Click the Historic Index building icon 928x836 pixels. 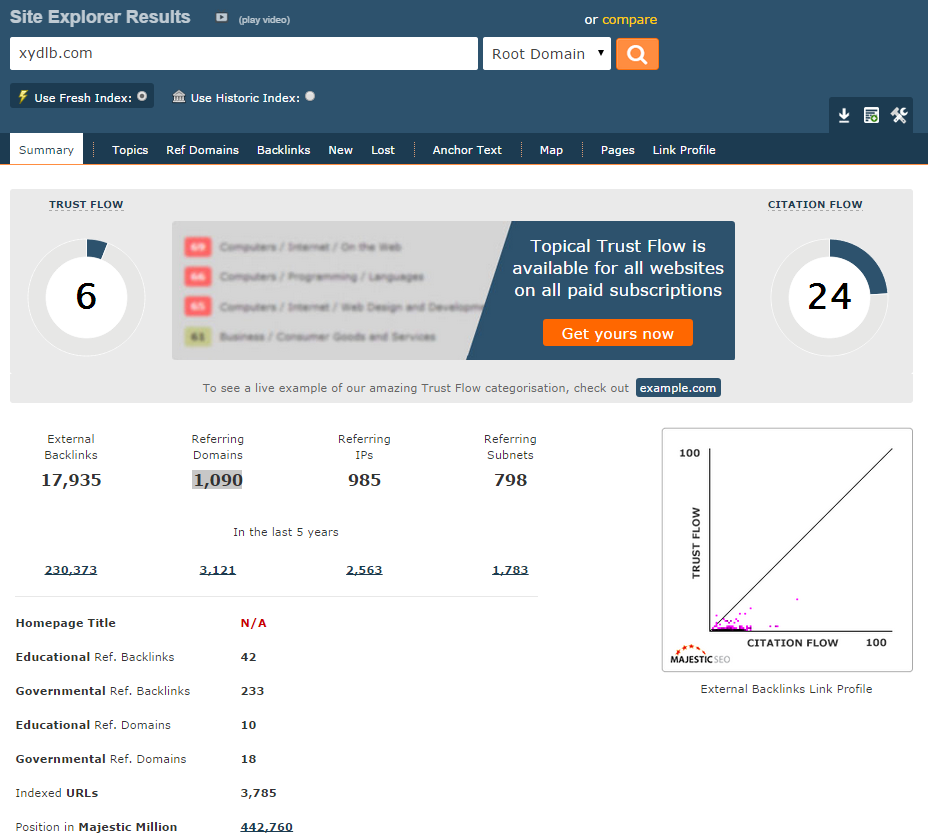(179, 96)
